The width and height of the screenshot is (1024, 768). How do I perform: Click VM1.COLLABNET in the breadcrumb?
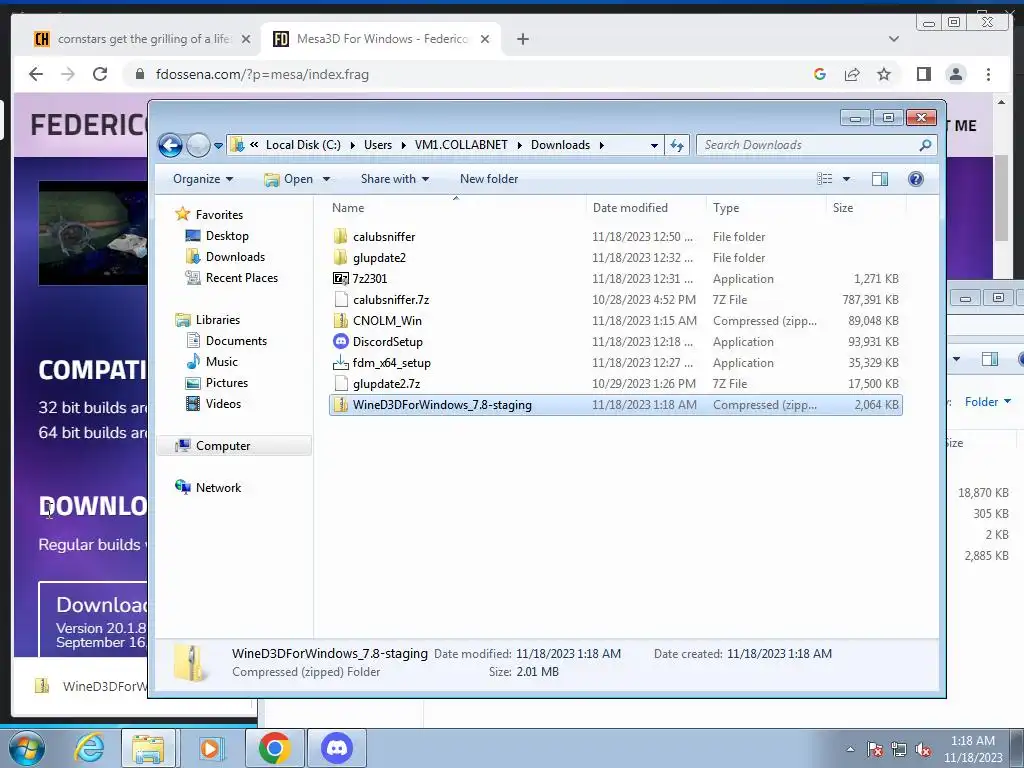(461, 145)
